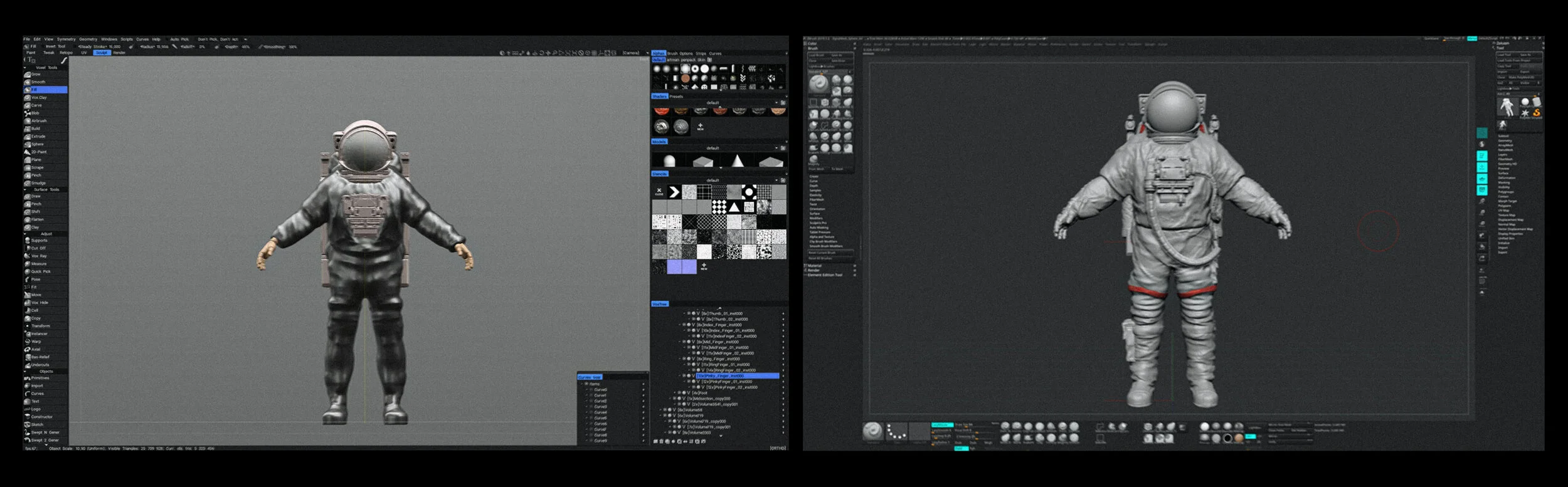Select the Scrape tool
1568x487 pixels.
45,167
